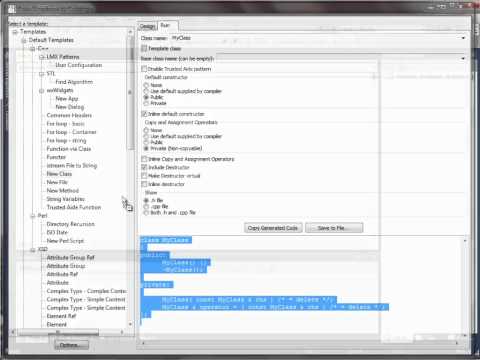Select the New App template
480x360 pixels.
[x=67, y=99]
